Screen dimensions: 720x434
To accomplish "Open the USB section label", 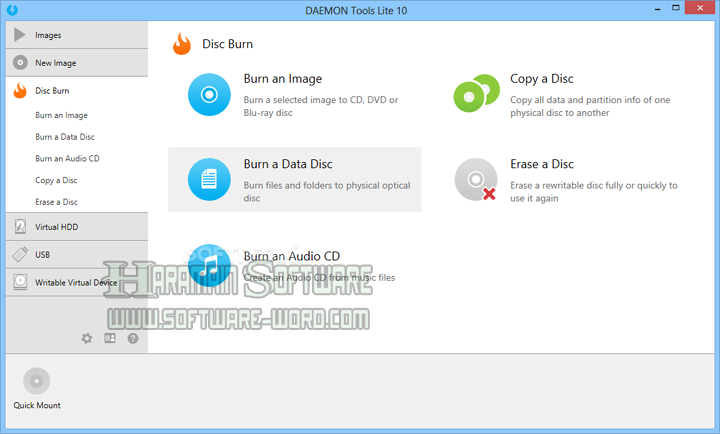I will 43,254.
